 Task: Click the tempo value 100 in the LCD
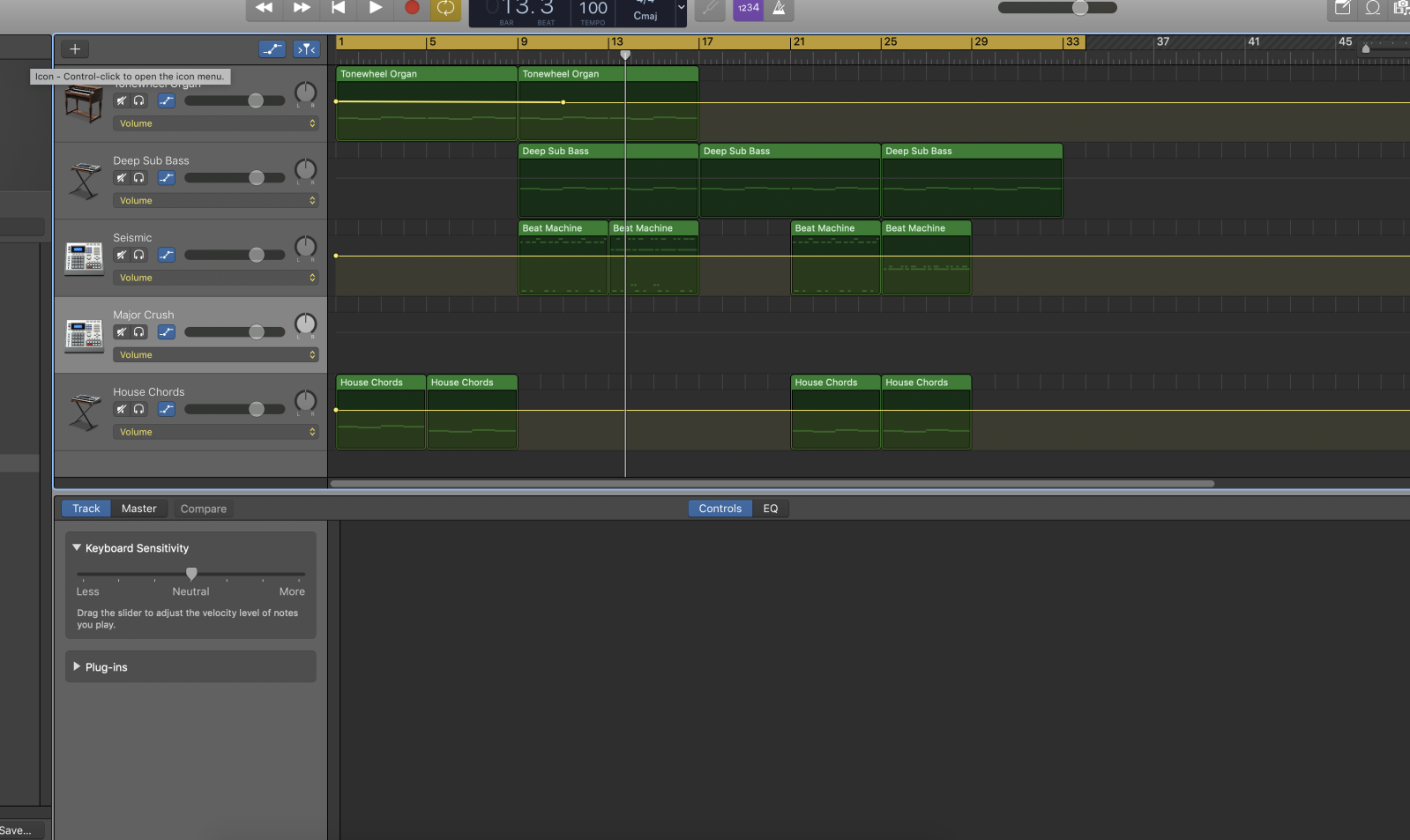[x=593, y=9]
